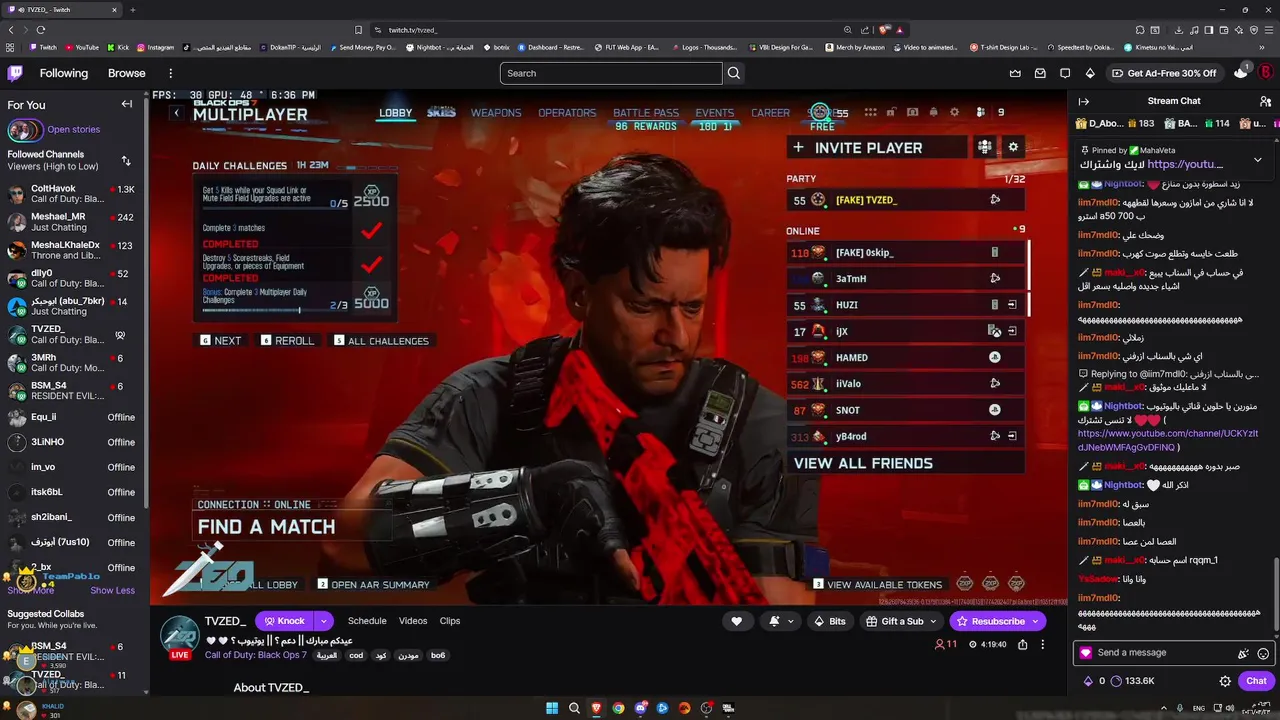Screen dimensions: 1280x720
Task: Open stream more options vertical dots
Action: (1042, 645)
